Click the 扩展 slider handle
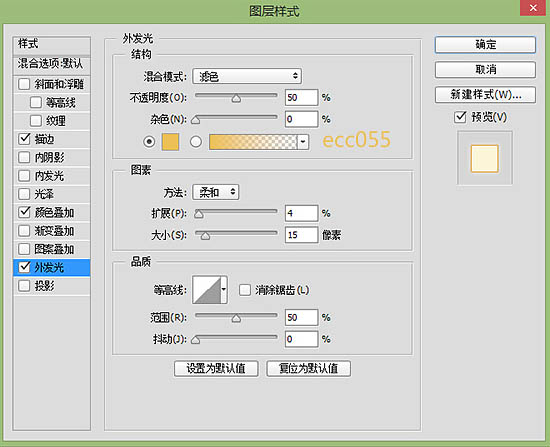 click(199, 214)
